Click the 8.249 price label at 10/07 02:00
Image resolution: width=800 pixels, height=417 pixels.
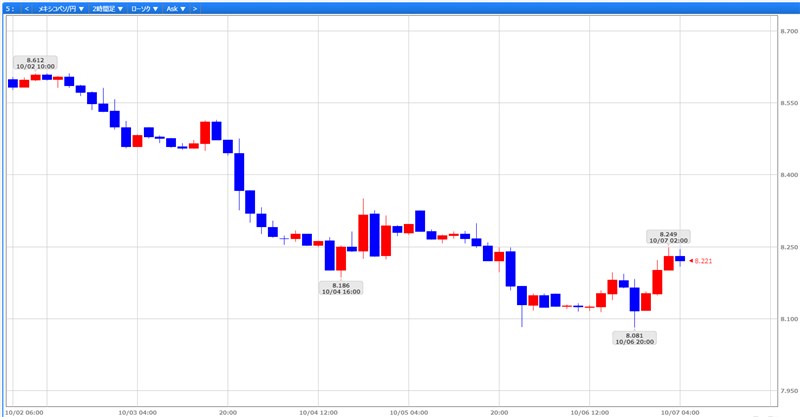point(669,236)
